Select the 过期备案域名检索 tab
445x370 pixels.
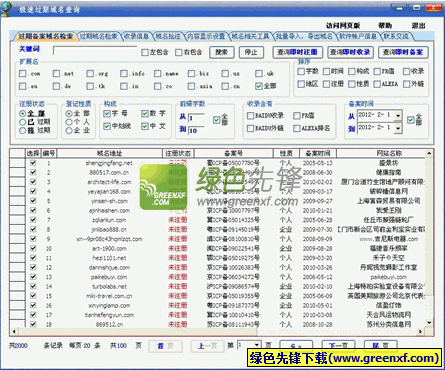coord(45,36)
